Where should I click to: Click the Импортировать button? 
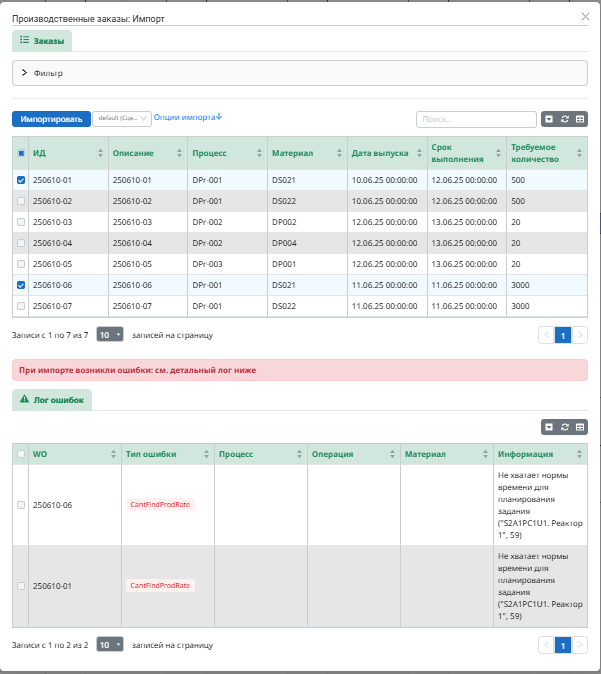(x=51, y=118)
